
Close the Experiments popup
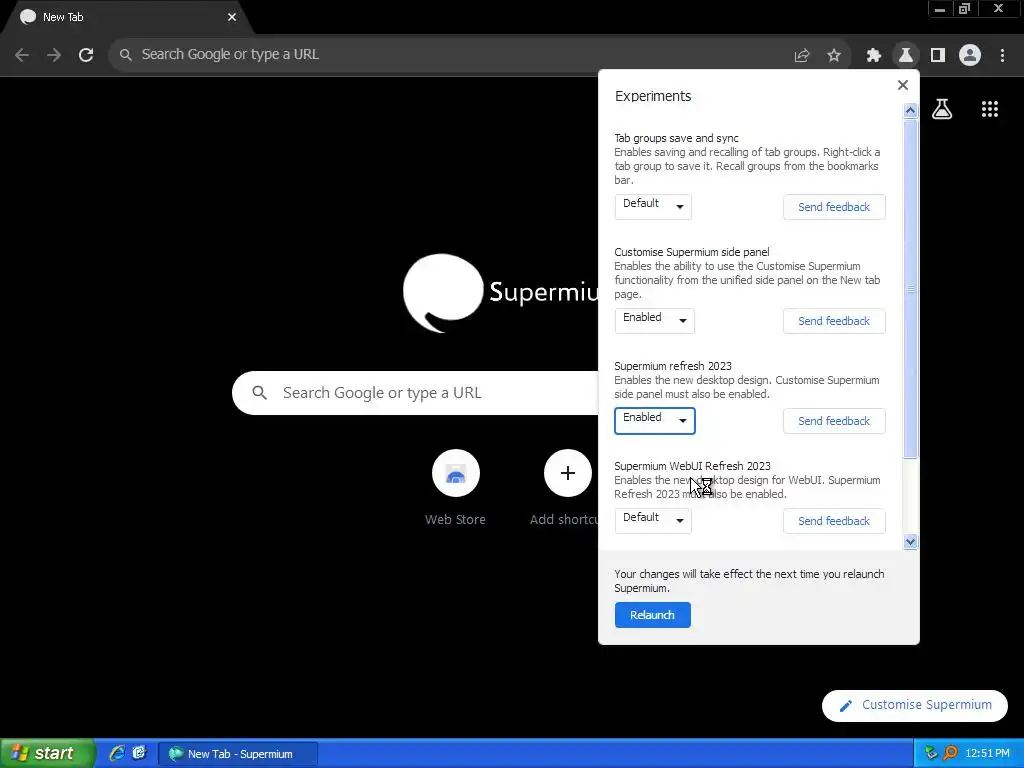click(x=903, y=85)
